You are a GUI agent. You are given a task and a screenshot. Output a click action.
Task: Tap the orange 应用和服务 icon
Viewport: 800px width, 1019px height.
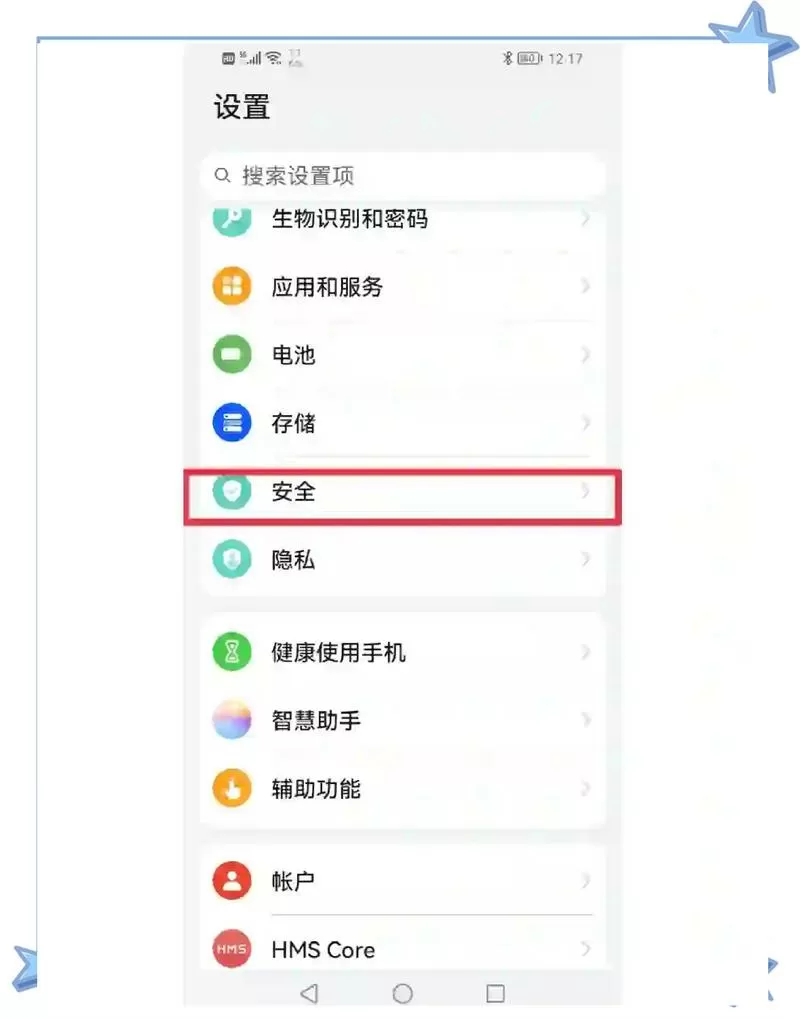(x=231, y=287)
